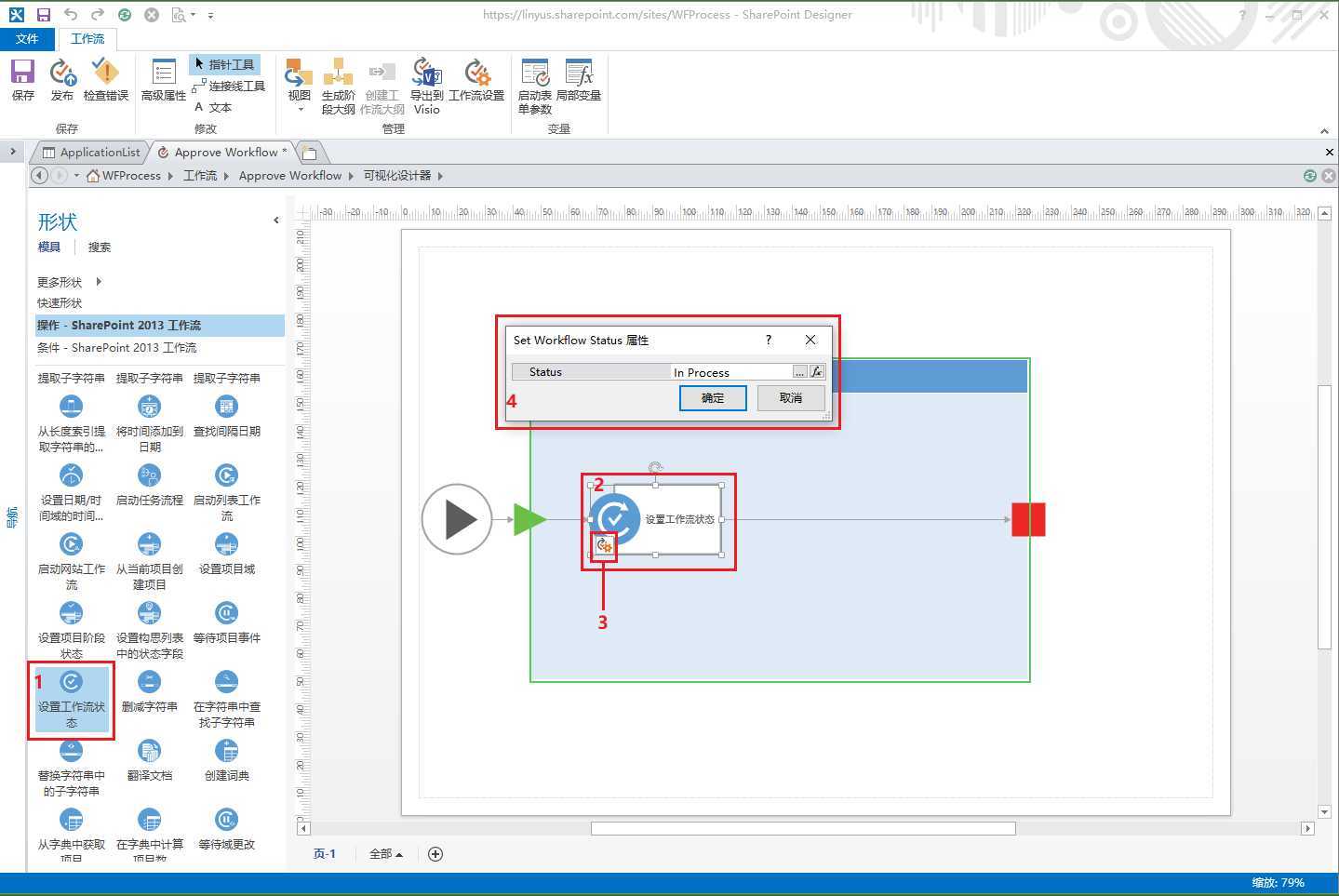Switch to the ApplicationList document tab

tap(91, 152)
